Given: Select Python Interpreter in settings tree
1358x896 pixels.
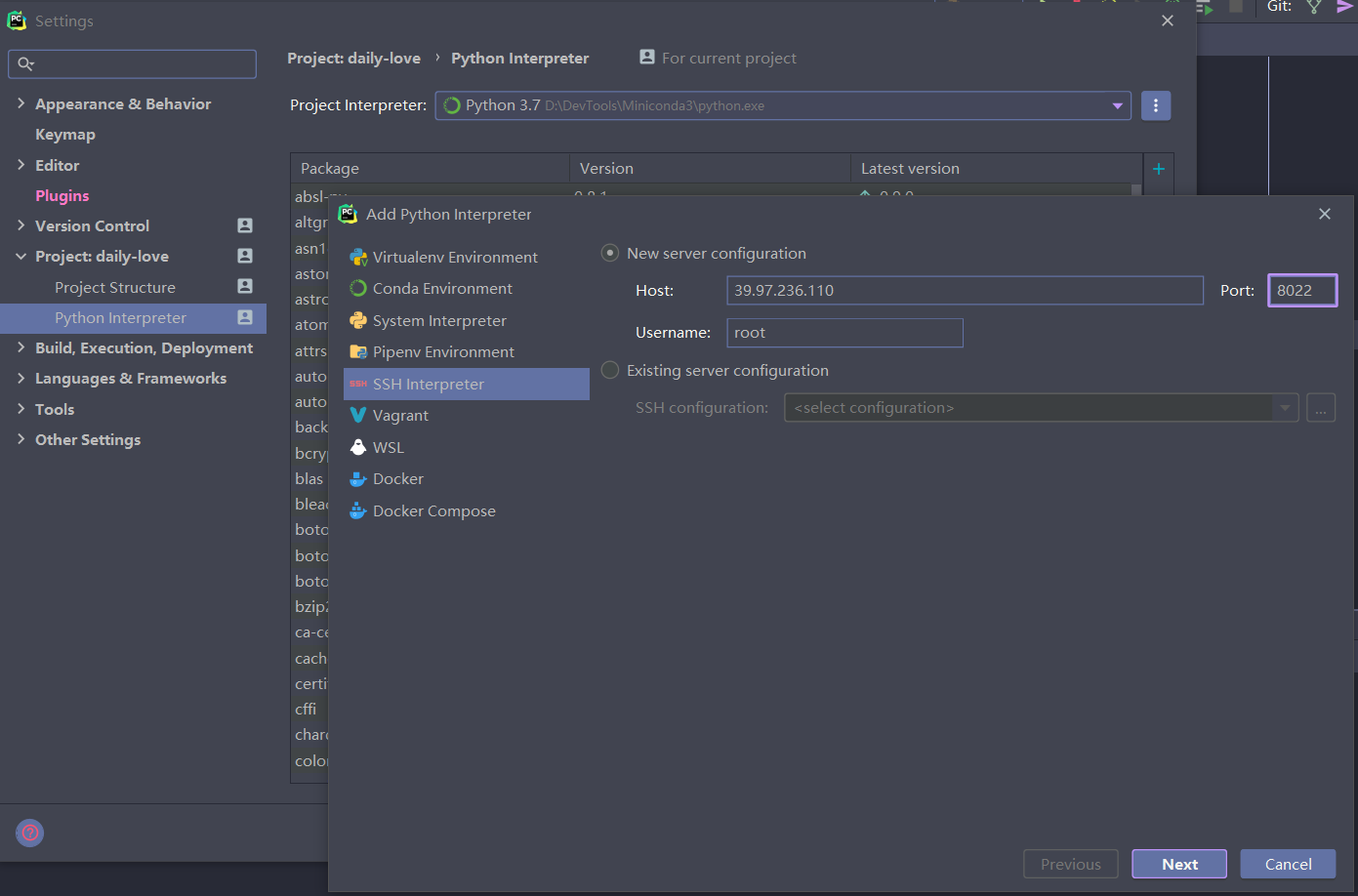Looking at the screenshot, I should click(x=133, y=317).
